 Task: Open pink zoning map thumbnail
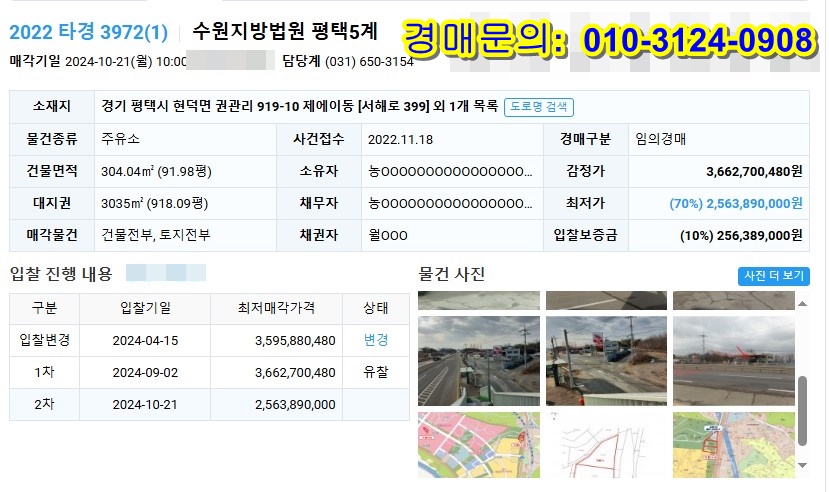point(479,445)
